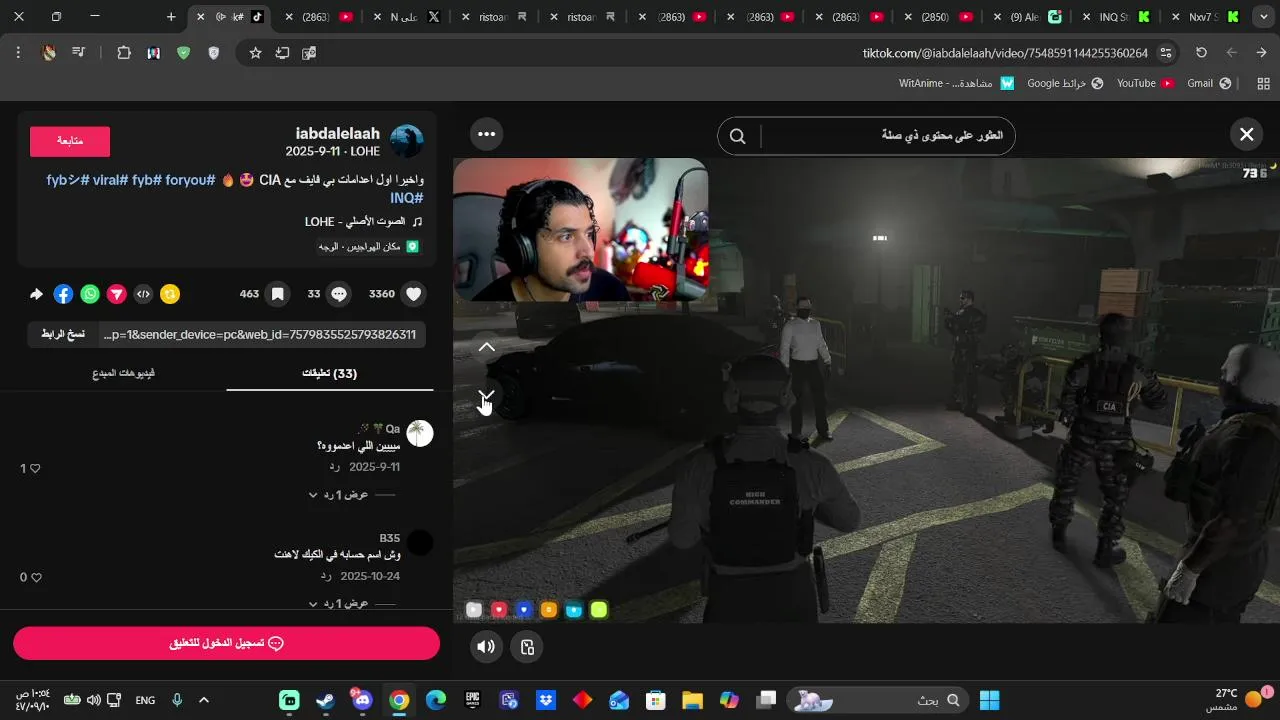1280x720 pixels.
Task: Click the #INQ hashtag
Action: click(x=407, y=198)
